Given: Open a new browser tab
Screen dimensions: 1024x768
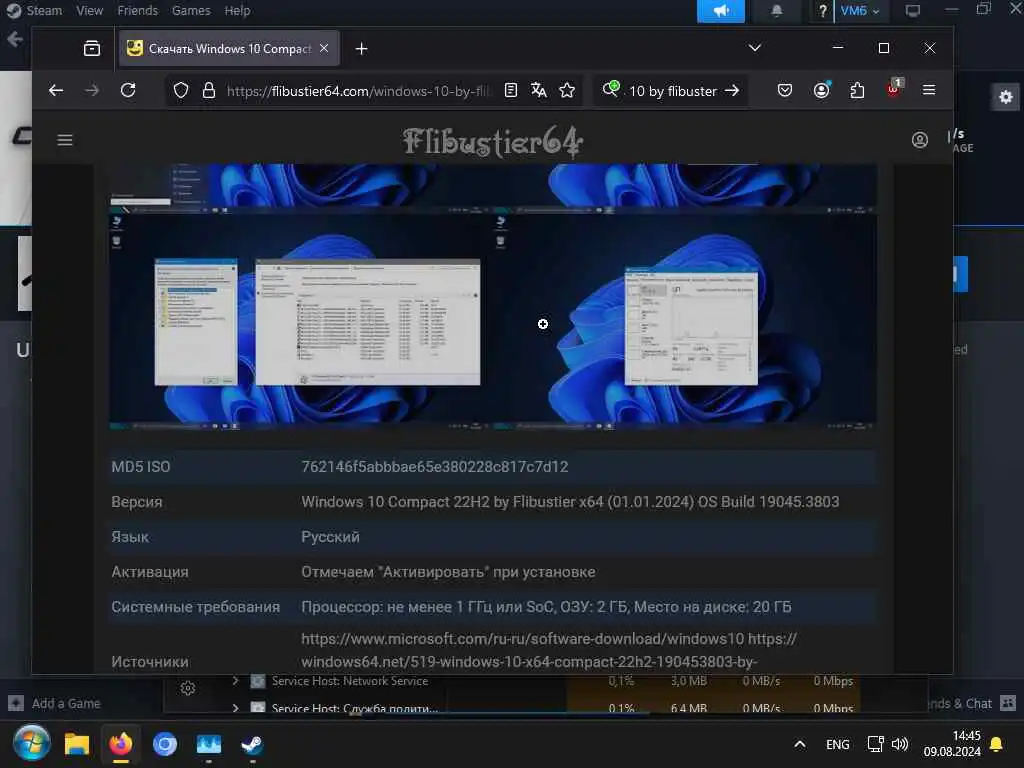Looking at the screenshot, I should (361, 48).
